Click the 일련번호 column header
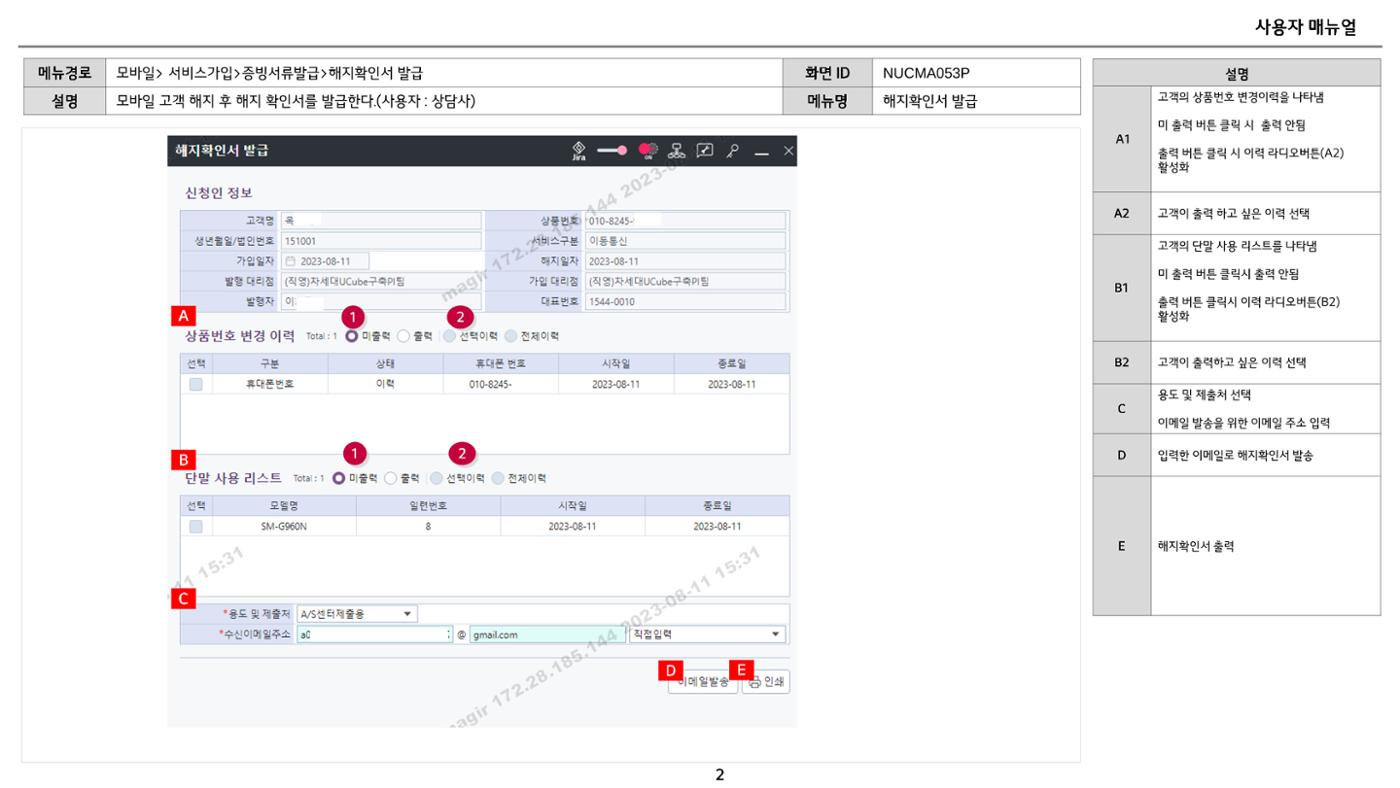Viewport: 1400px width, 788px height. point(428,506)
